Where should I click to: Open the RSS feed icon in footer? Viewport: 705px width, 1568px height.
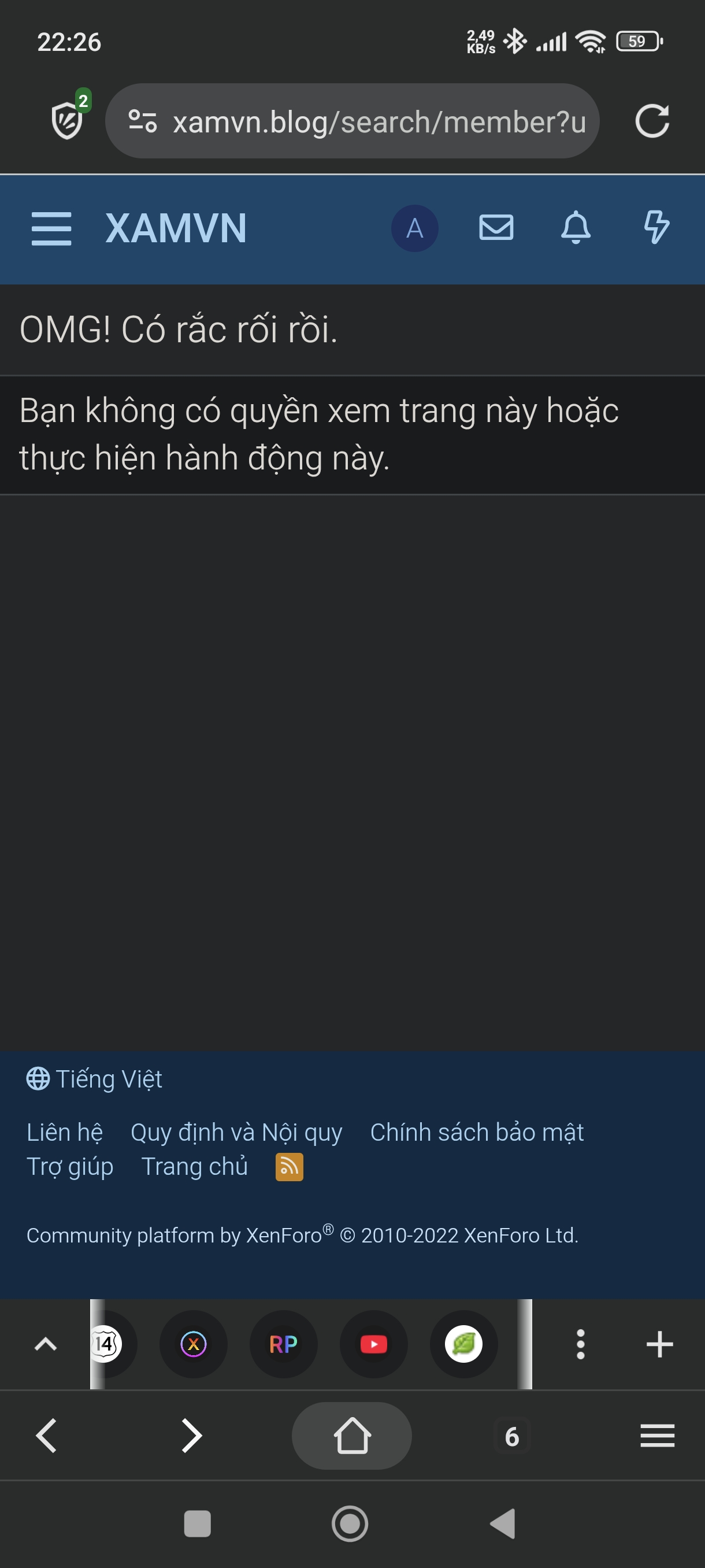[289, 1166]
